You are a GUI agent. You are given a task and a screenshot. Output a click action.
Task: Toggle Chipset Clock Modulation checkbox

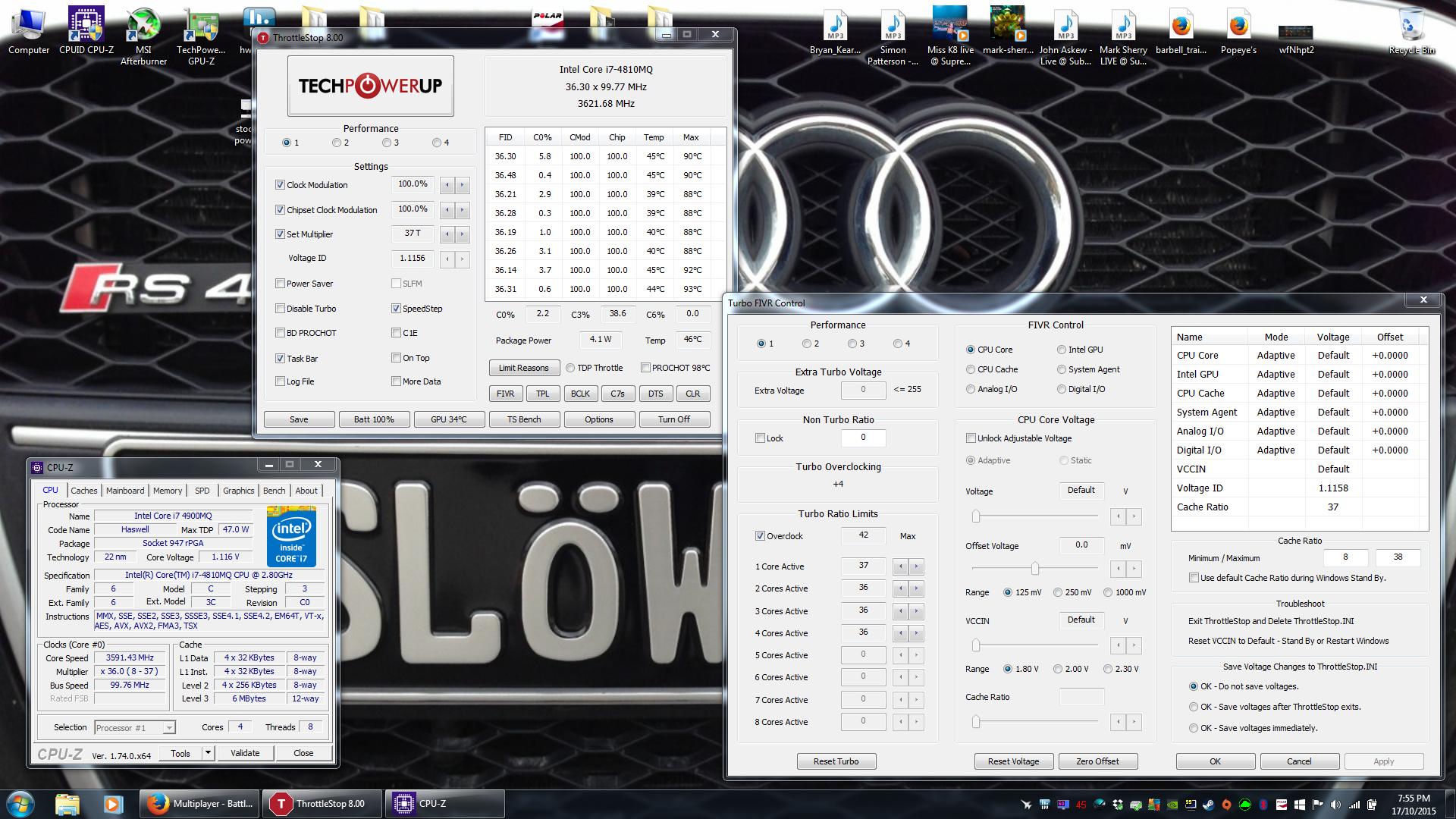click(x=280, y=210)
